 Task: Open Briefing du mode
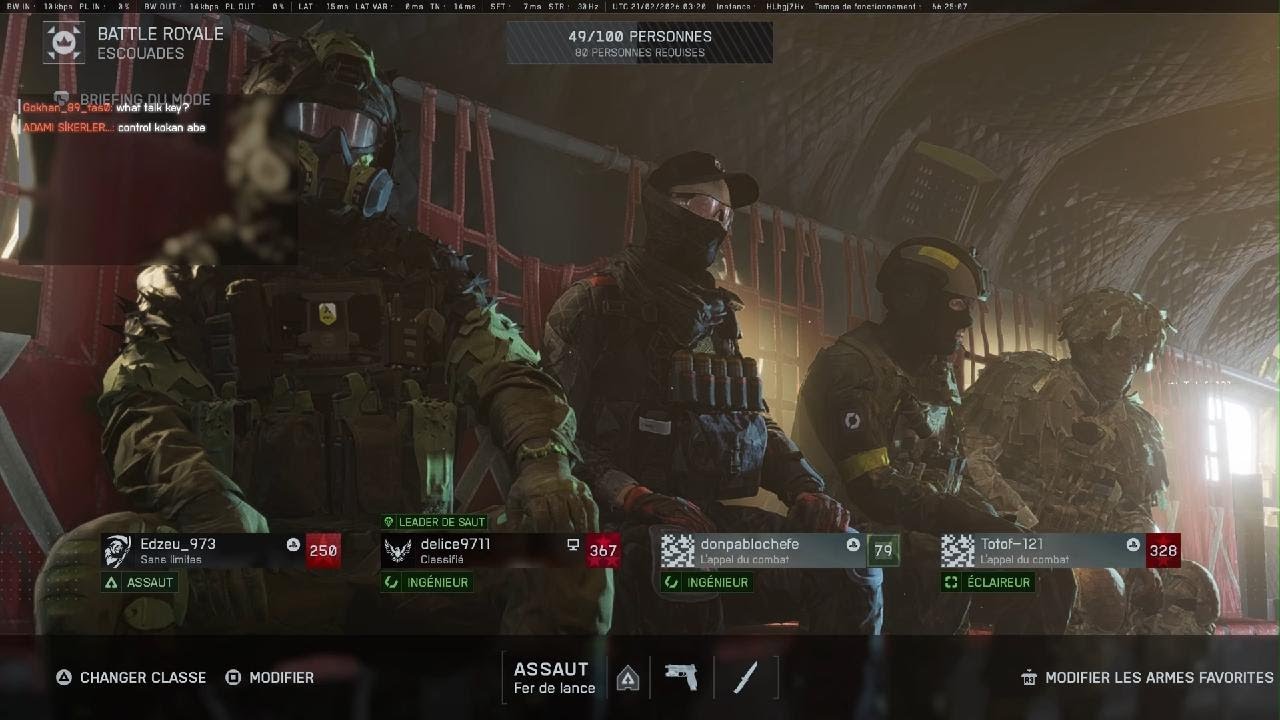coord(132,99)
